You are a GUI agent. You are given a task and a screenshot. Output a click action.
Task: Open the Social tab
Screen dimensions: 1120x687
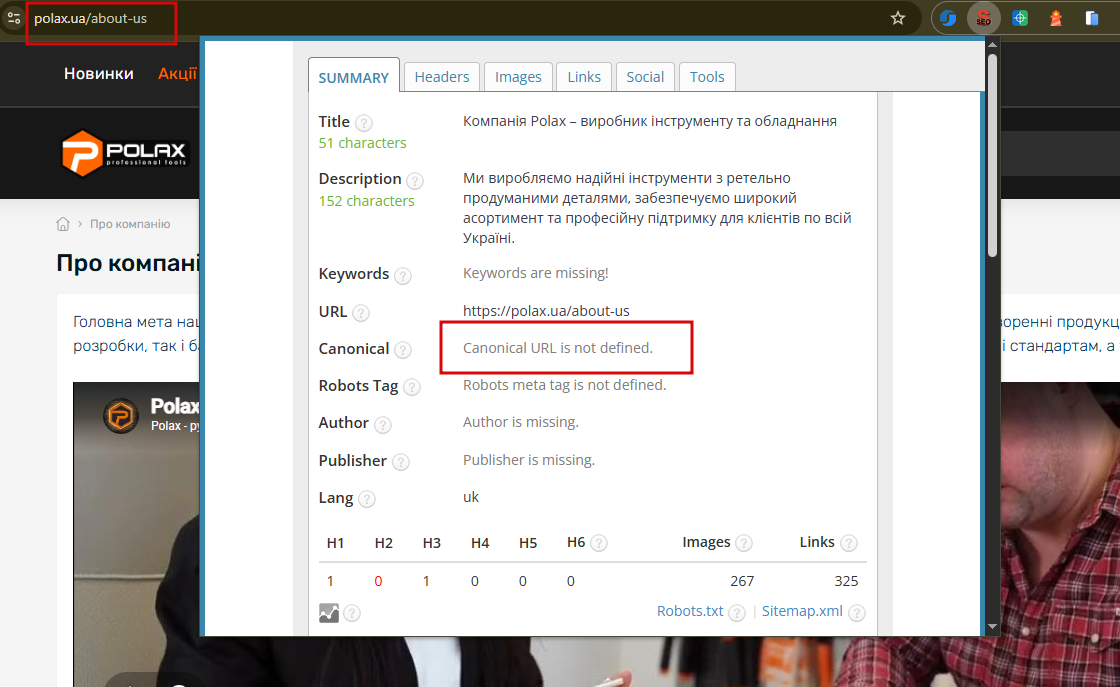point(645,76)
